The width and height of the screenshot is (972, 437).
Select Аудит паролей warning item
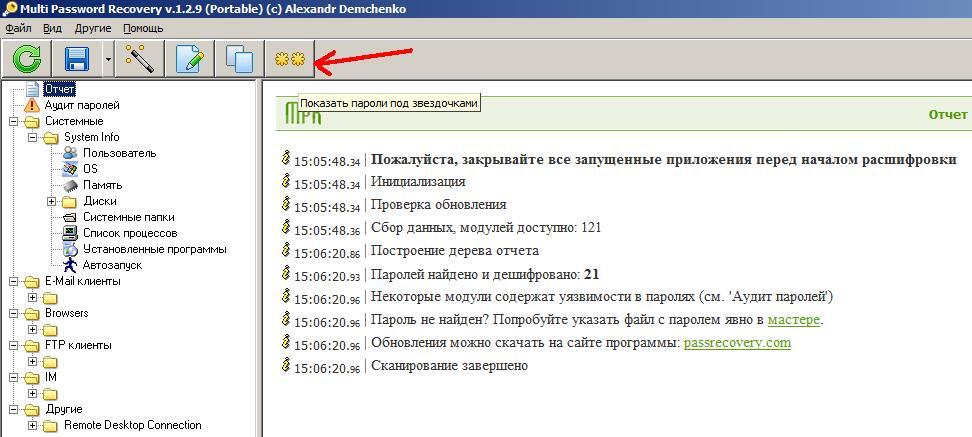click(81, 105)
